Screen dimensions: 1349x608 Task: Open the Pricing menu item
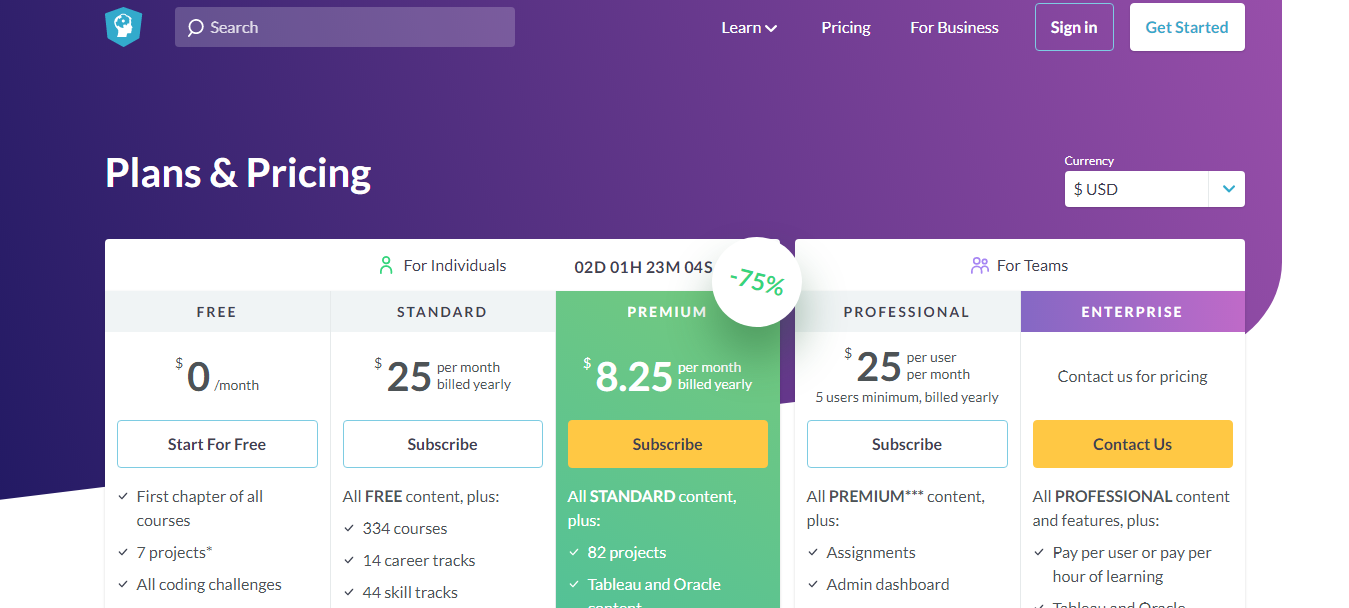click(x=846, y=28)
